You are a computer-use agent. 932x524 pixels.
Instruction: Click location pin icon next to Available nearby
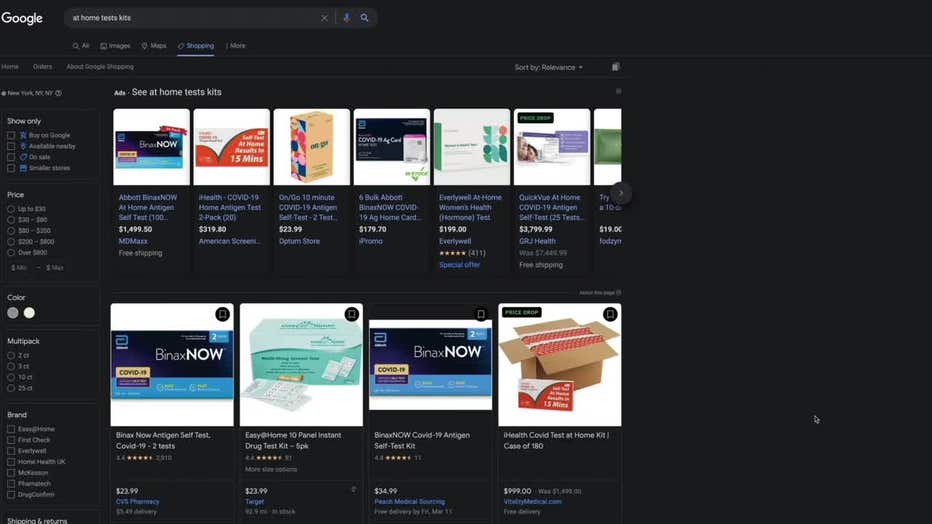(x=23, y=146)
